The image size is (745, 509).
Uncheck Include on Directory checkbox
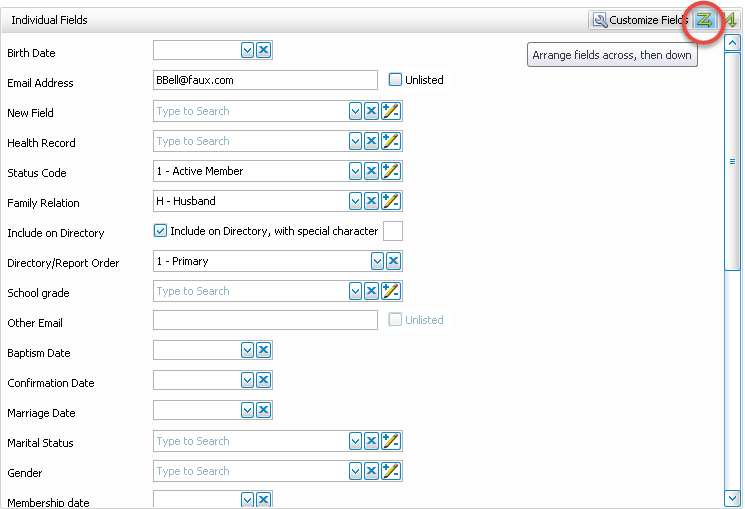tap(160, 231)
